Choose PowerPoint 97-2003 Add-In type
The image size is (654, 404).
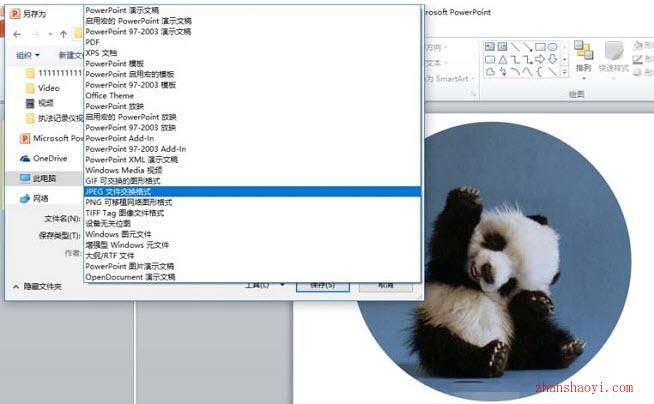[252, 149]
